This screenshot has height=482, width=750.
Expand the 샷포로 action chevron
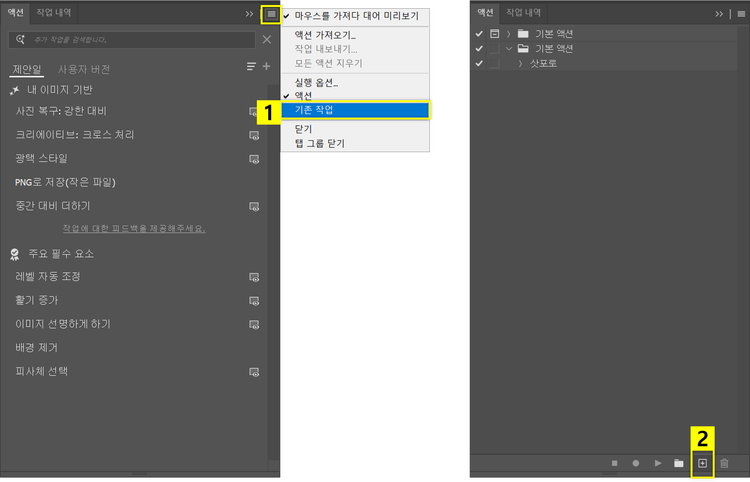click(520, 63)
